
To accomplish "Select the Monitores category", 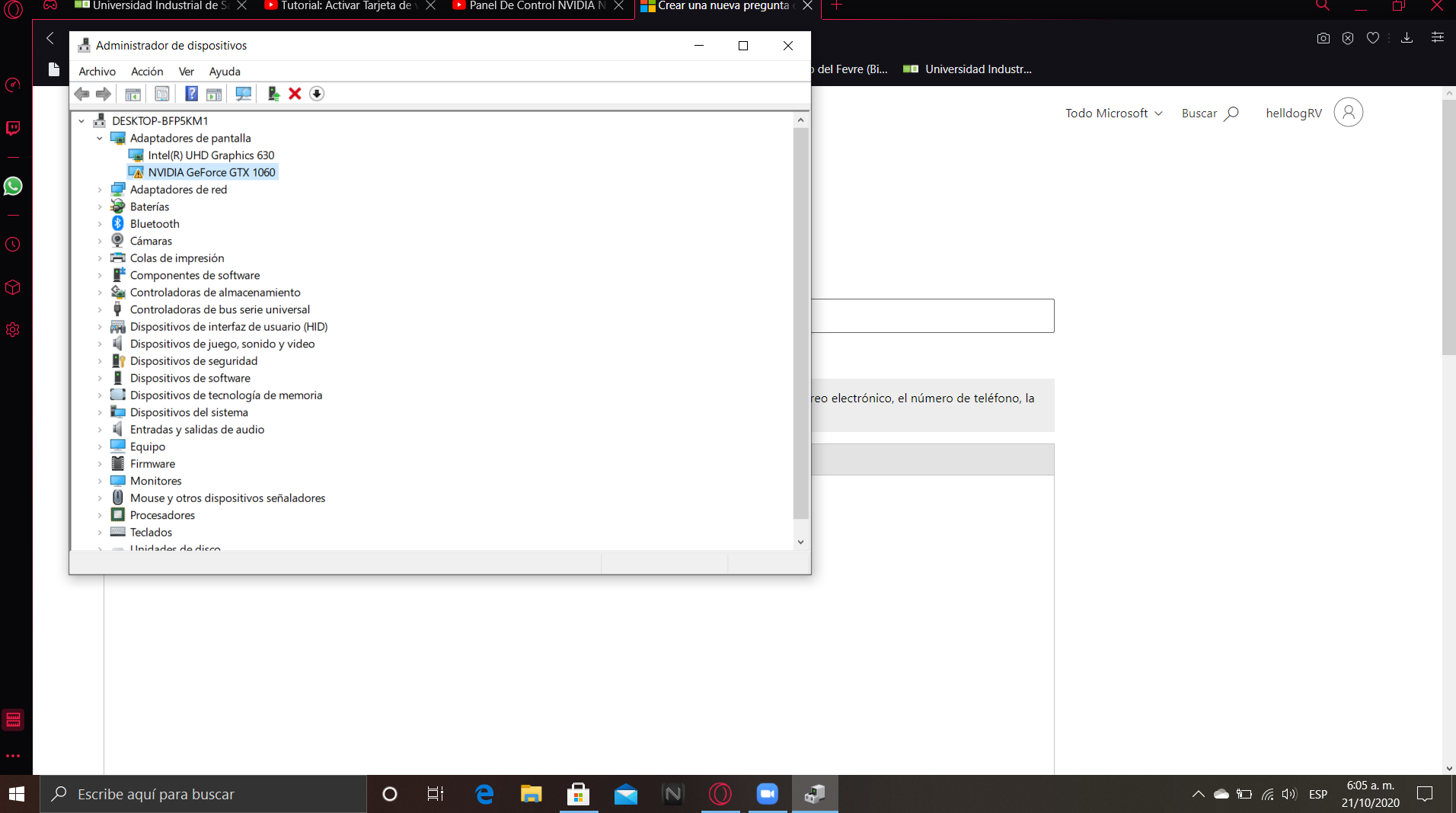I will [x=156, y=481].
